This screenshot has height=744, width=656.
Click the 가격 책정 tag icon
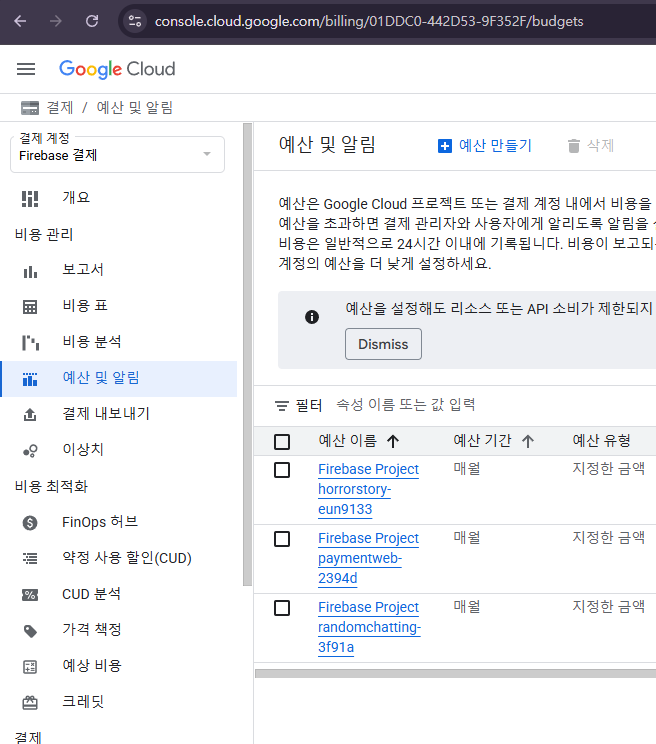[x=30, y=631]
